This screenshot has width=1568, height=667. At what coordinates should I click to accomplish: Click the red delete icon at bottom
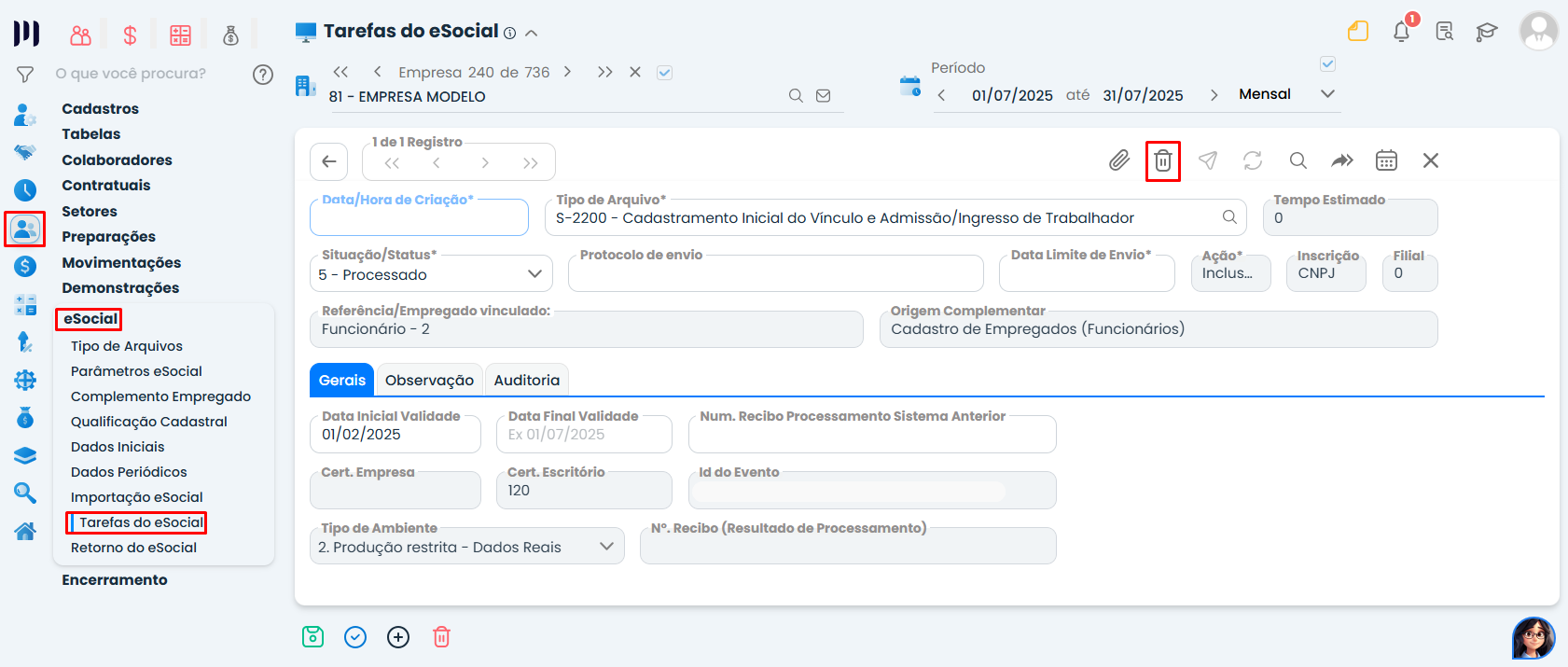point(441,637)
